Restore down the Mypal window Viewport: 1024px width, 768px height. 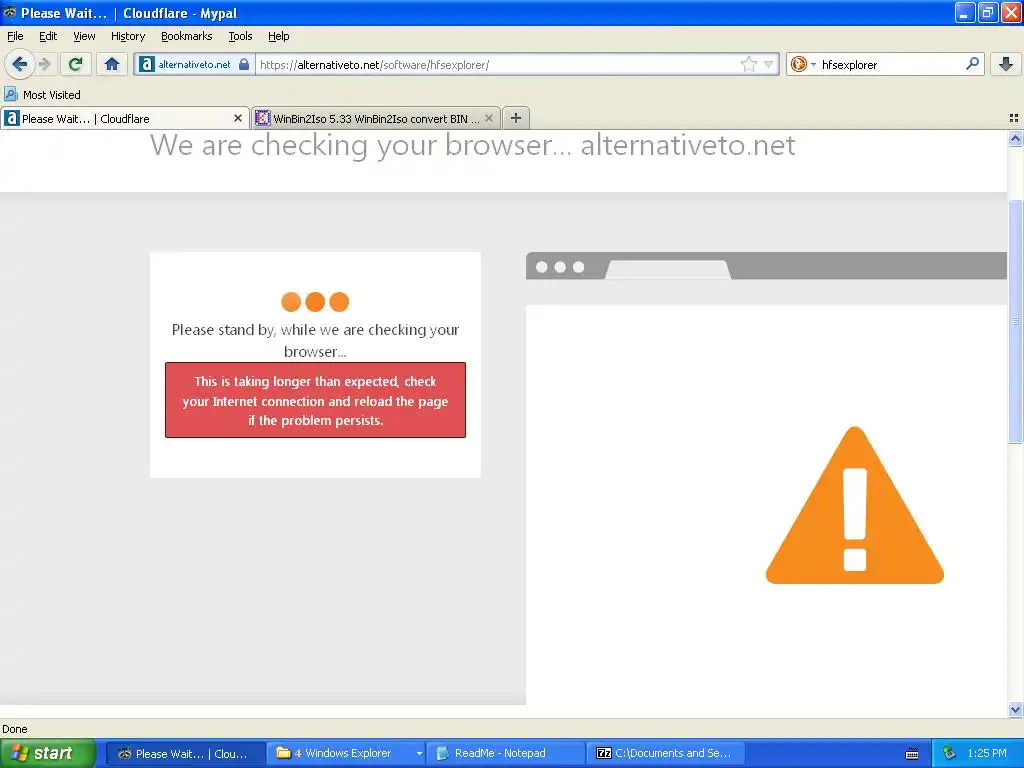(987, 12)
